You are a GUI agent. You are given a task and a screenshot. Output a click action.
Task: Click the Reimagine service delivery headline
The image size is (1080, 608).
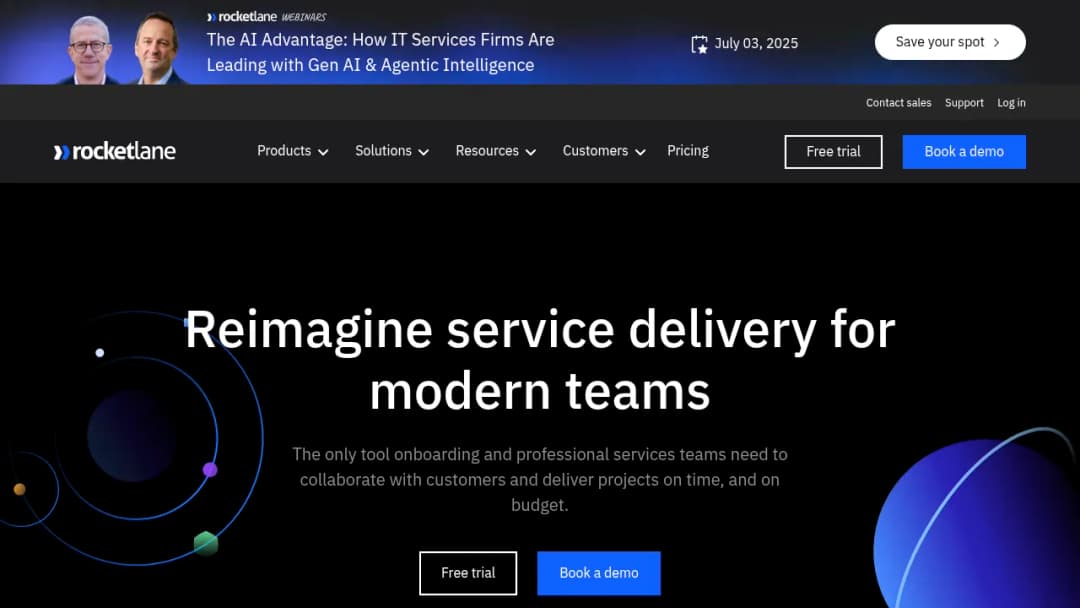540,360
